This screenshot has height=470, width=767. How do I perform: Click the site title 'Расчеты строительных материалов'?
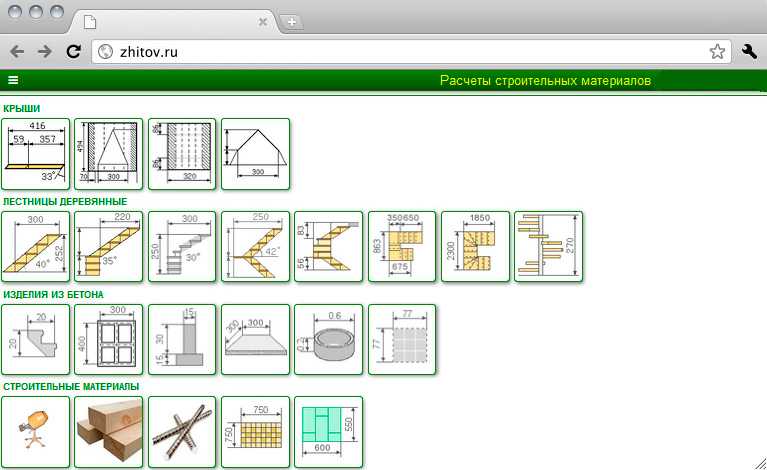[545, 81]
